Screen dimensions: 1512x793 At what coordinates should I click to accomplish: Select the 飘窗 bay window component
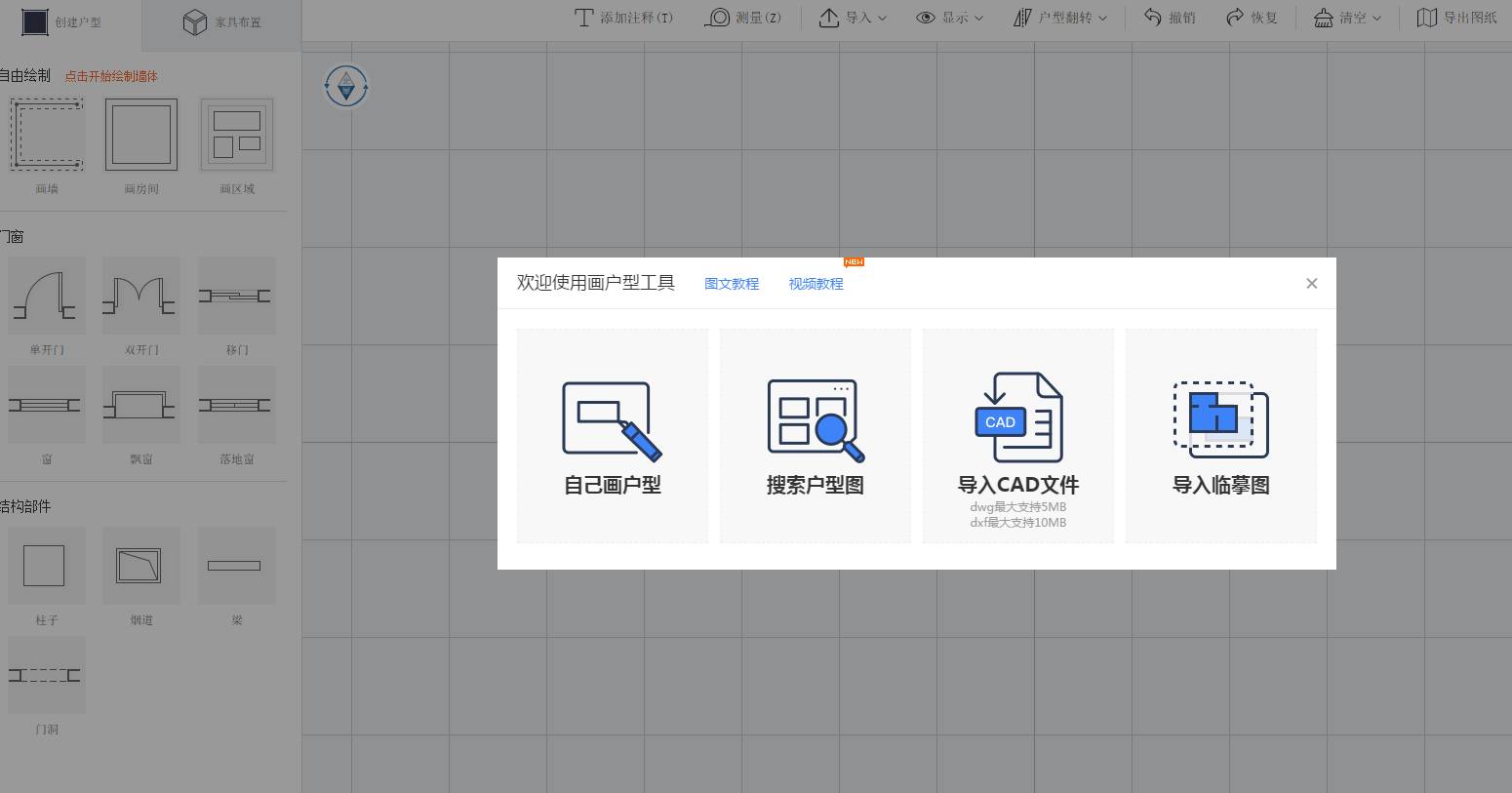[x=141, y=405]
